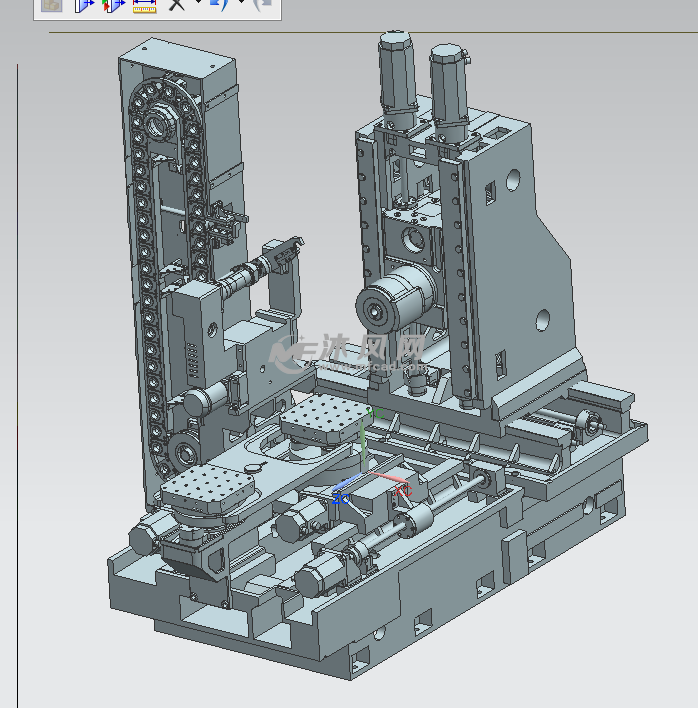Click the grayed-out box icon in toolbar
698x708 pixels.
coord(52,5)
